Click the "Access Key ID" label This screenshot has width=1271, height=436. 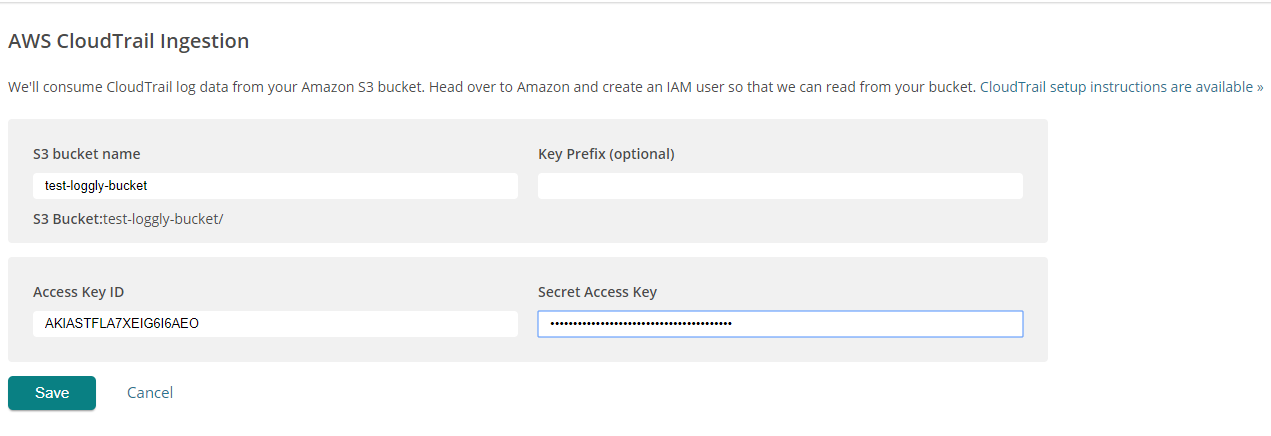click(x=78, y=292)
